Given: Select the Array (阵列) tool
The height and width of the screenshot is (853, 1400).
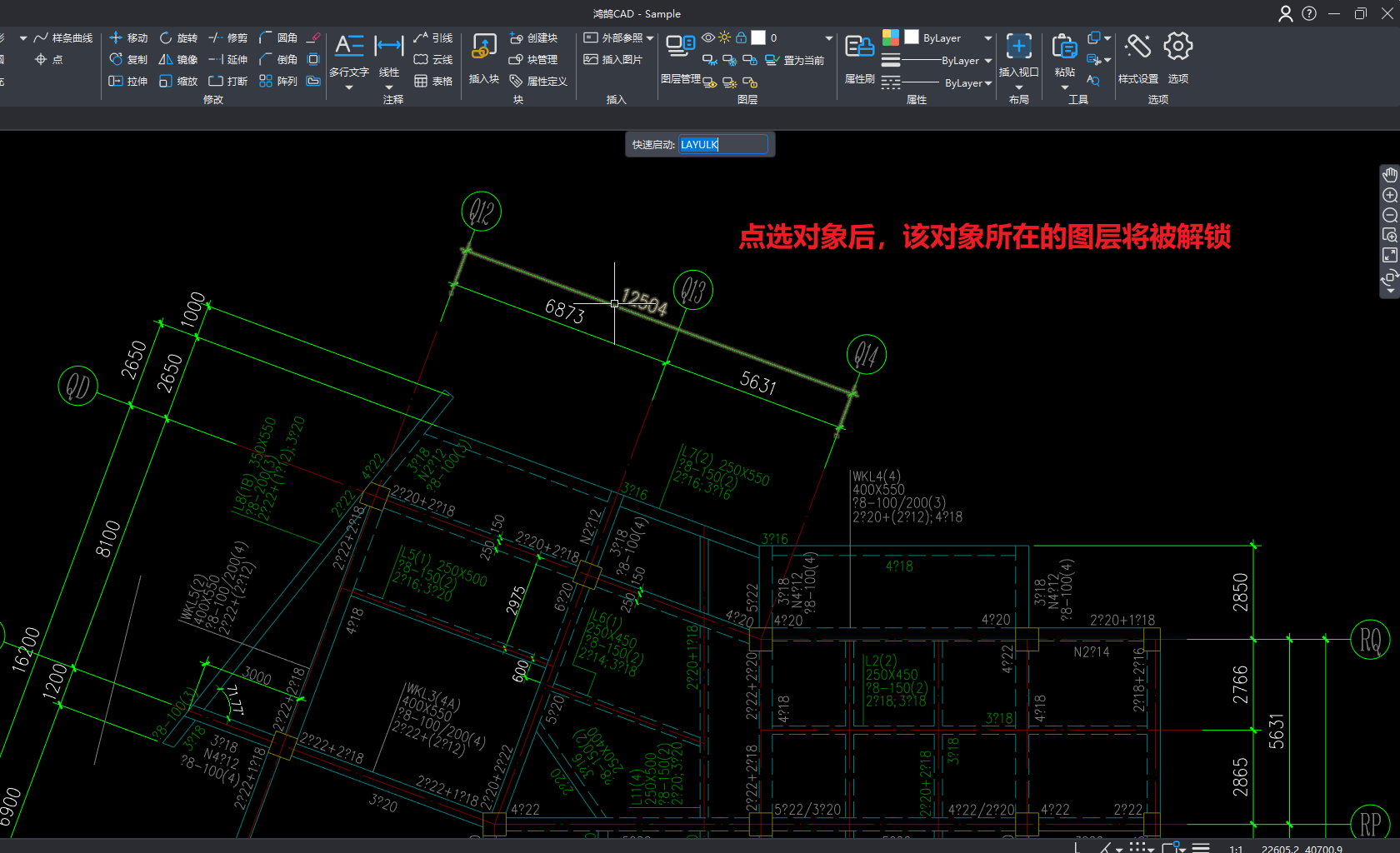Looking at the screenshot, I should [277, 82].
